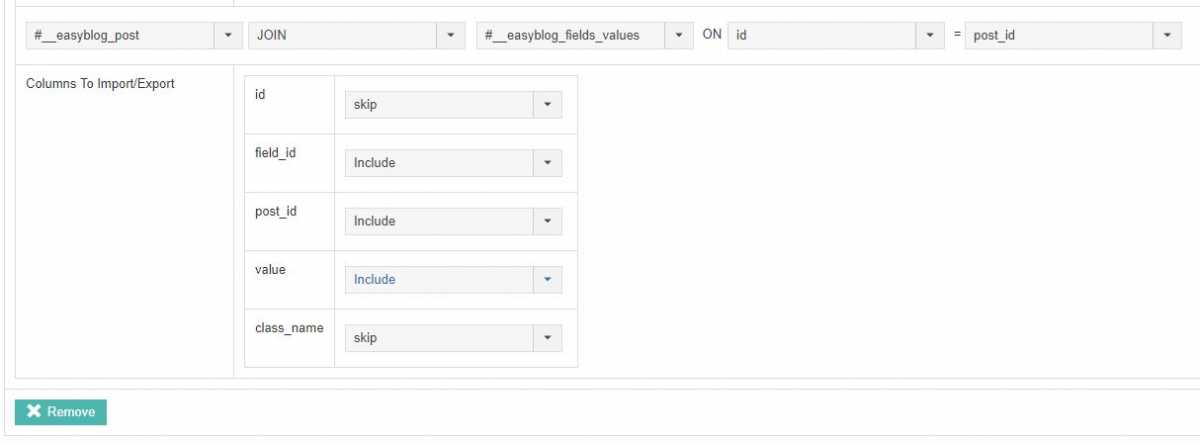This screenshot has width=1200, height=445.
Task: Open post_id column Include dropdown
Action: [x=439, y=221]
